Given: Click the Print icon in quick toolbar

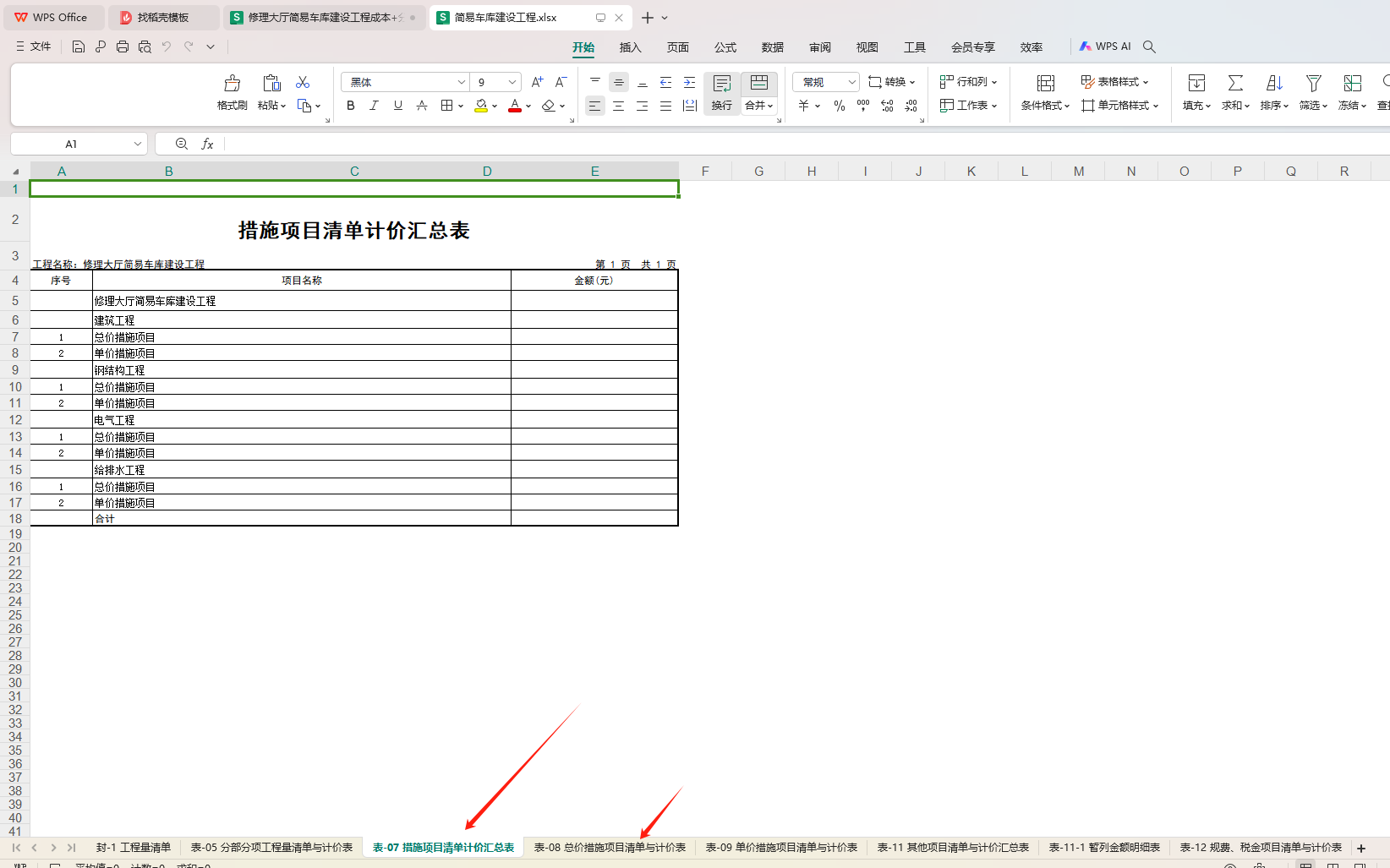Looking at the screenshot, I should click(x=123, y=46).
